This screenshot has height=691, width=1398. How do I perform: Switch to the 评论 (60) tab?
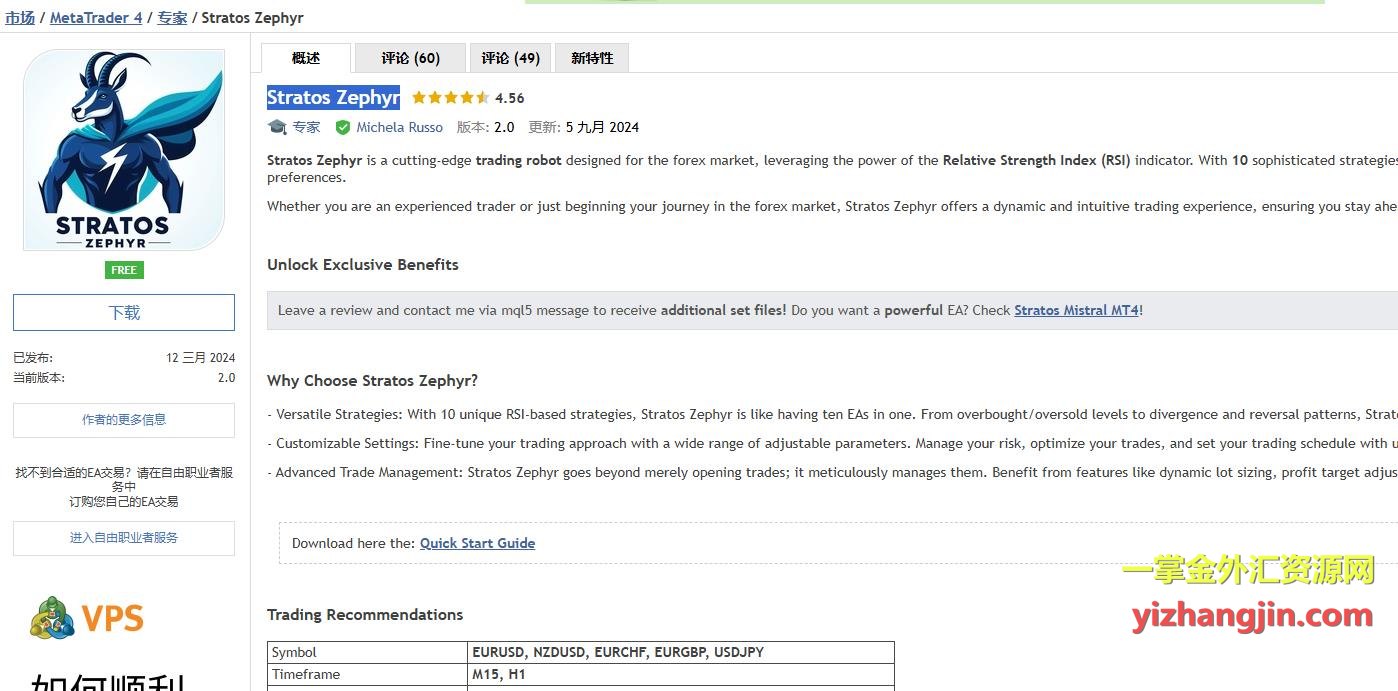point(410,58)
